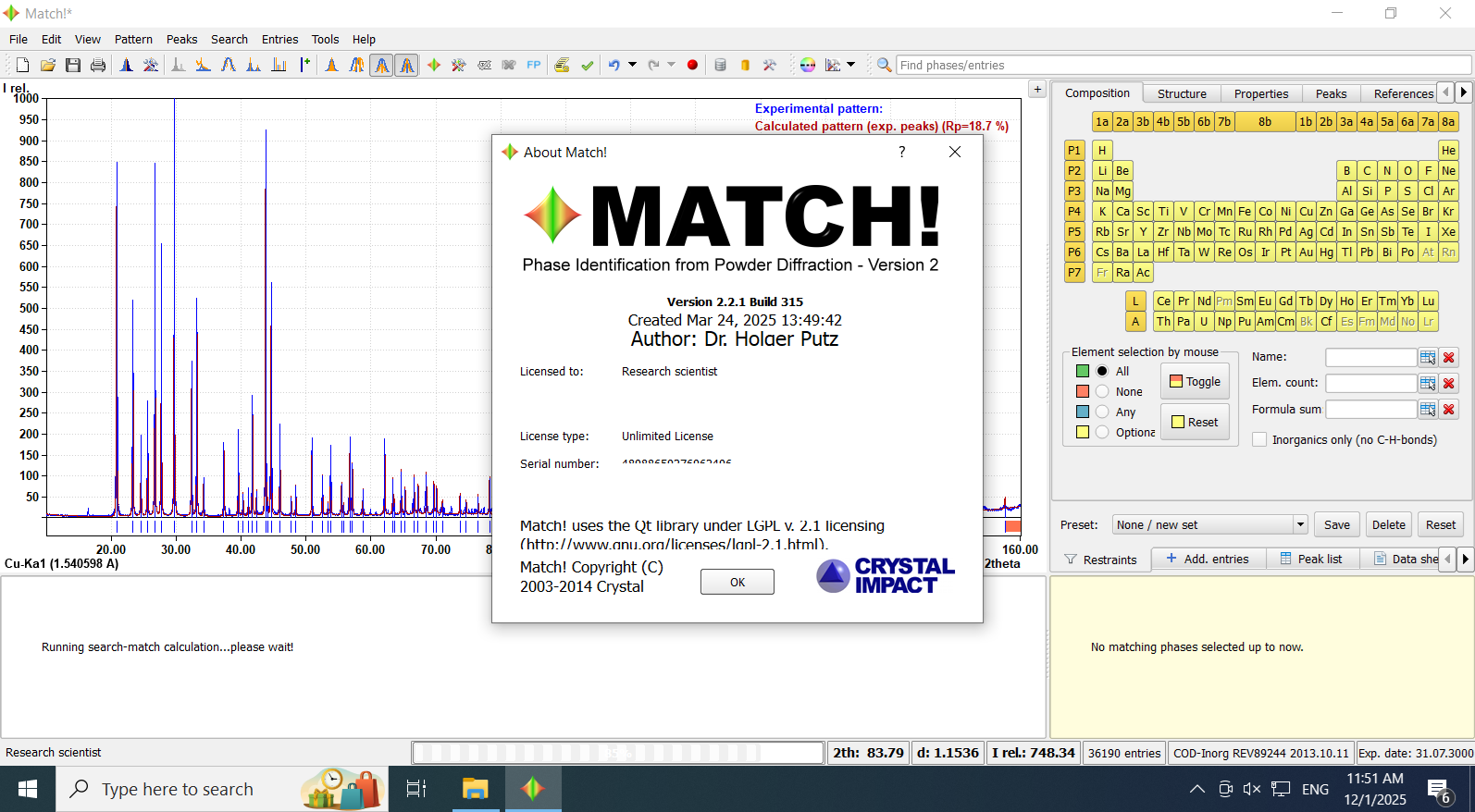Click the green All color swatch
1475x812 pixels.
tap(1083, 371)
